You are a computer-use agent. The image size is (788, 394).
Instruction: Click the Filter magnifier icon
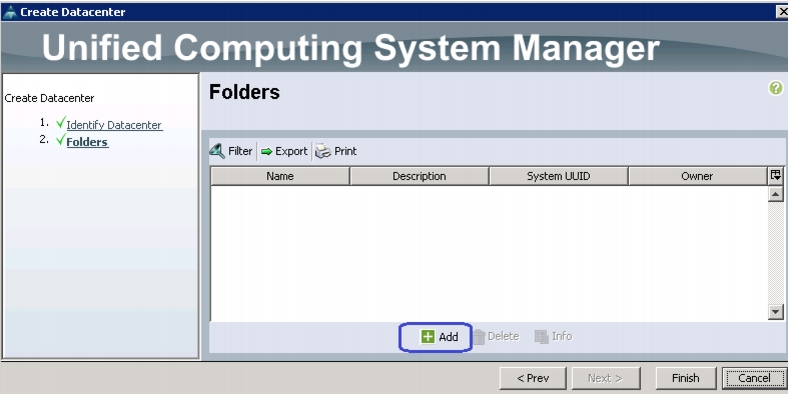(x=217, y=151)
